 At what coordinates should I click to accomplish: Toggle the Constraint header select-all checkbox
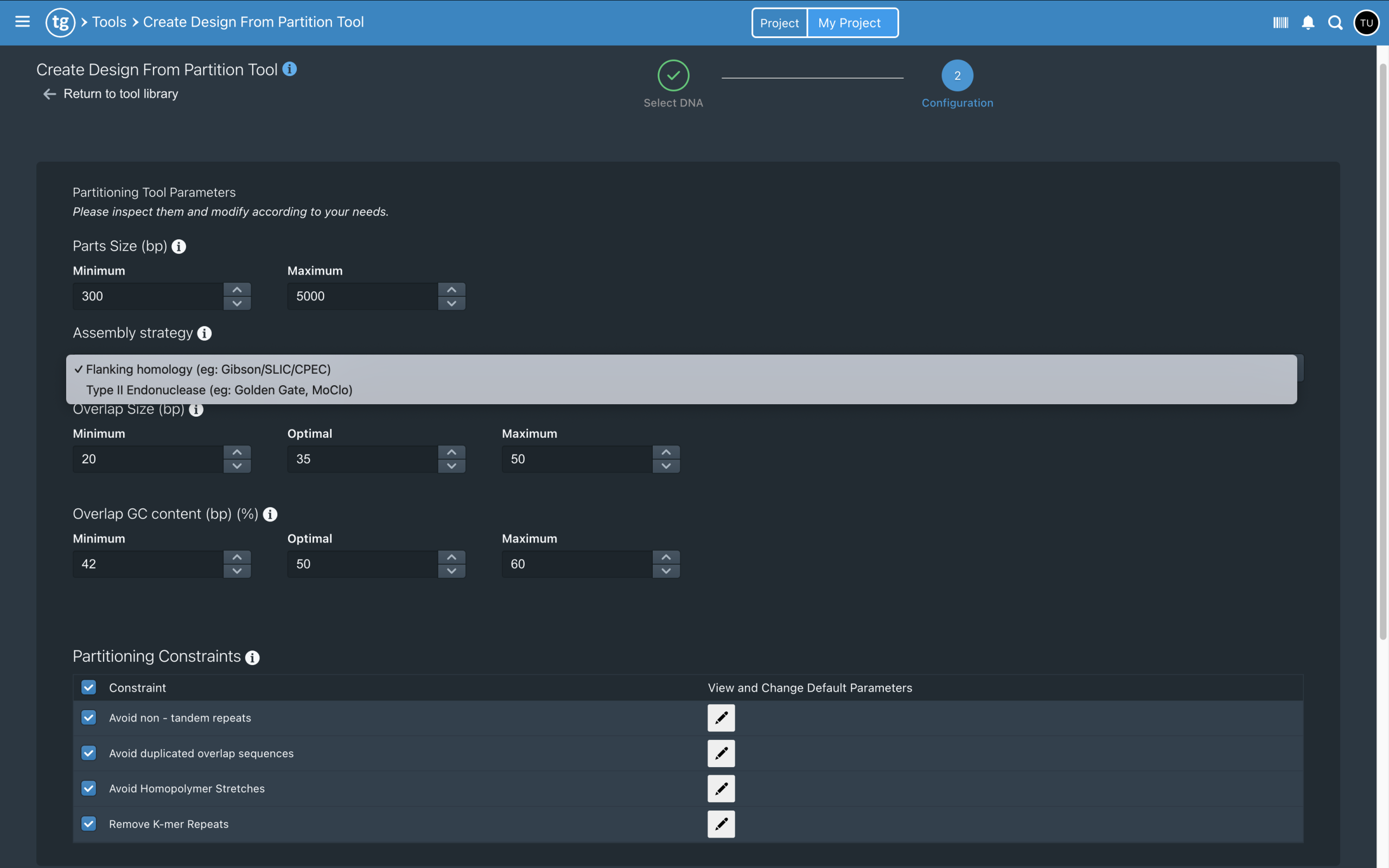click(88, 687)
